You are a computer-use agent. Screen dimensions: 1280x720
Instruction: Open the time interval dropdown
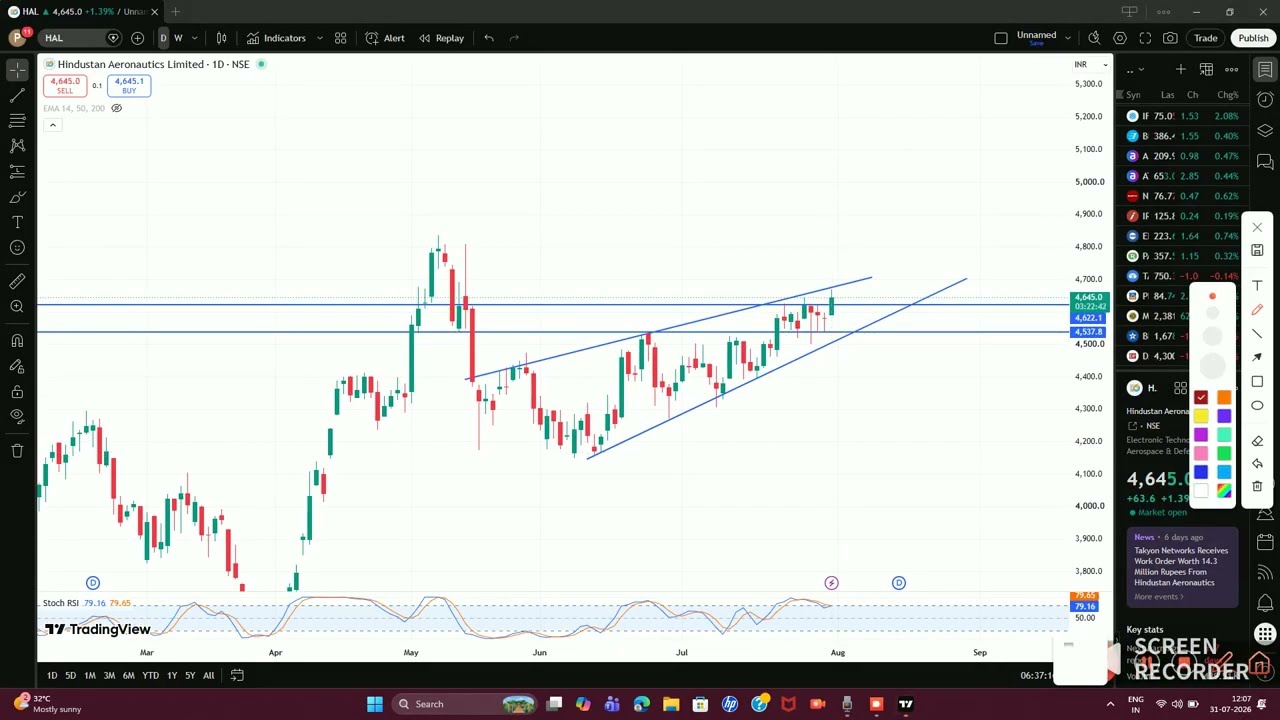[194, 38]
